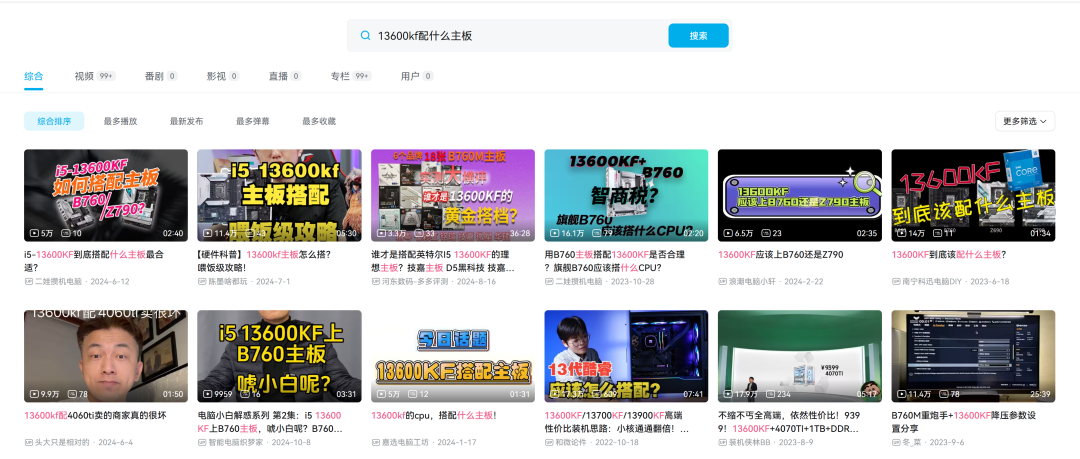The height and width of the screenshot is (459, 1080).
Task: Sort results by 最多收藏
Action: pyautogui.click(x=319, y=121)
